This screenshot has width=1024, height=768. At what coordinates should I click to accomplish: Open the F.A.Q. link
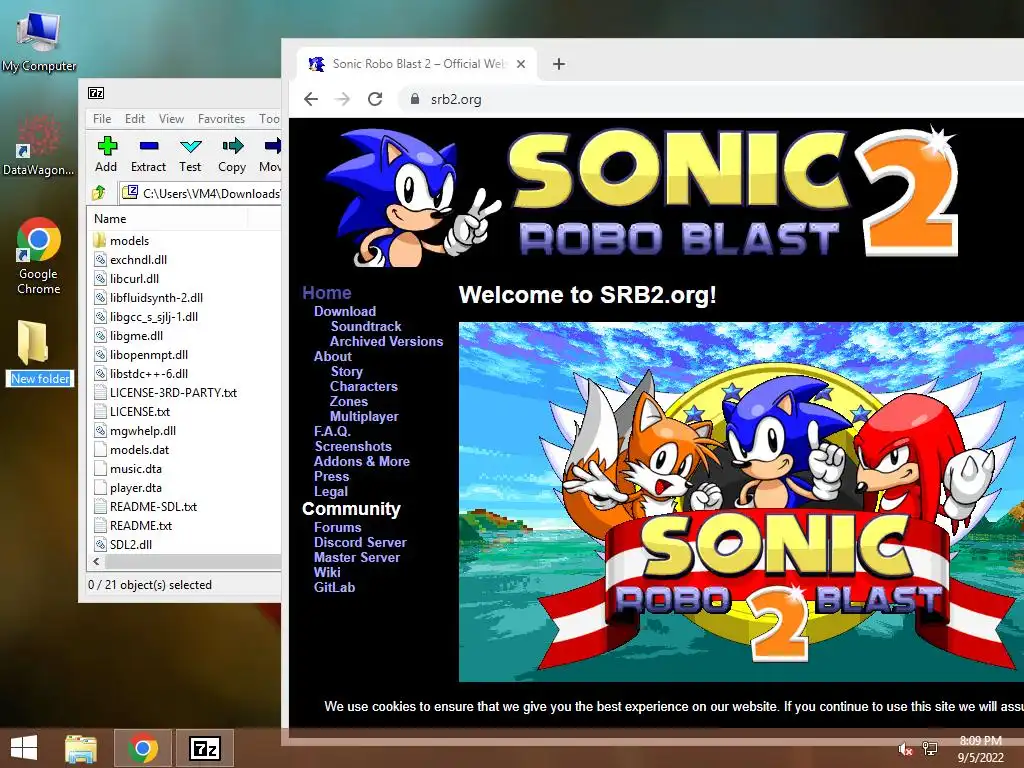click(x=332, y=432)
